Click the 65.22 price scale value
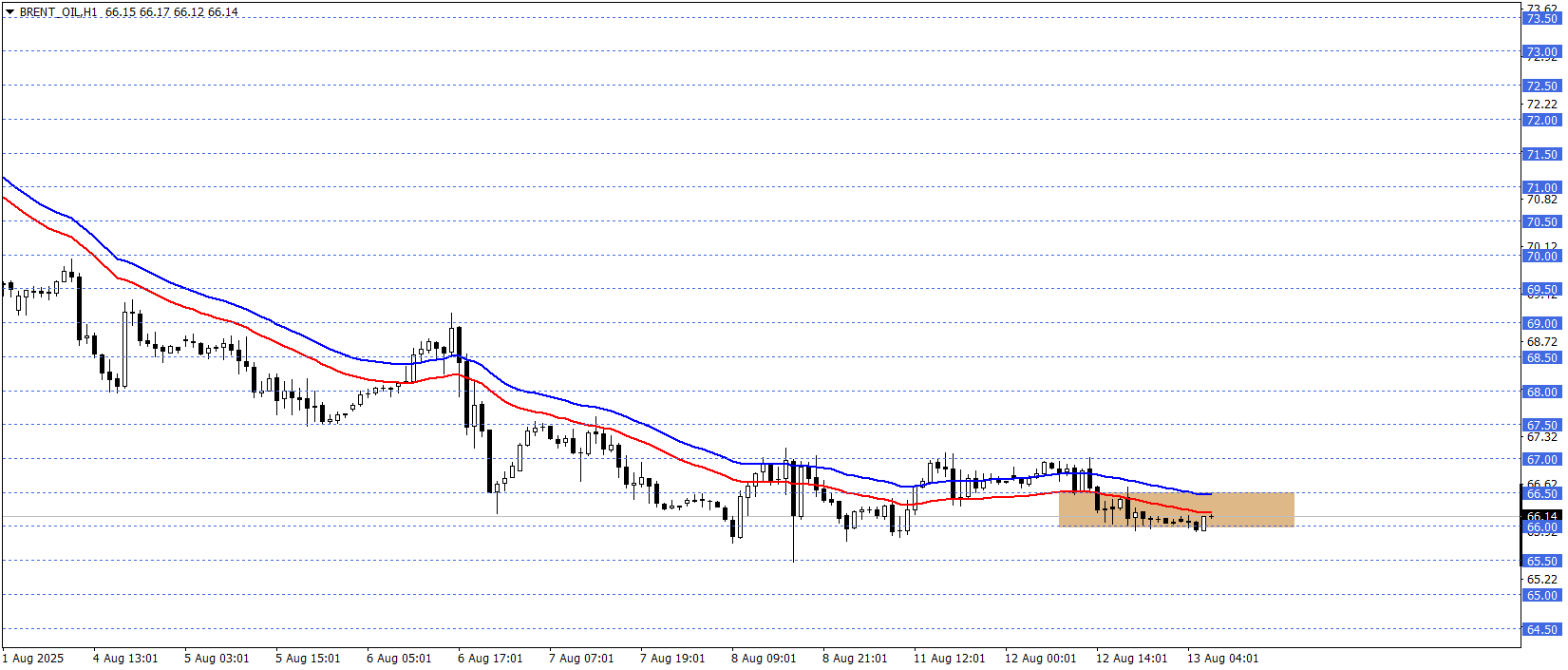 1541,579
